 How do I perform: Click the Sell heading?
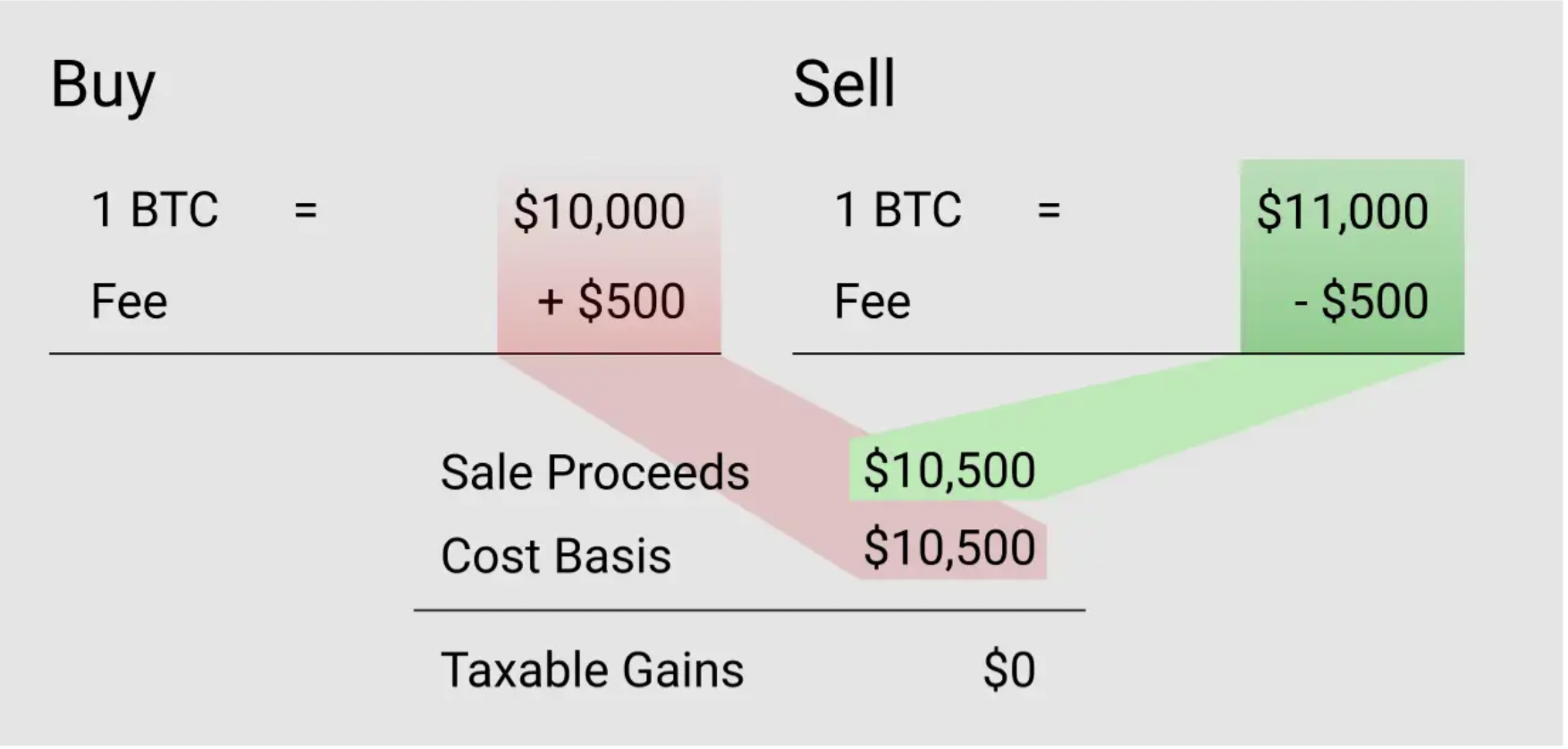843,86
